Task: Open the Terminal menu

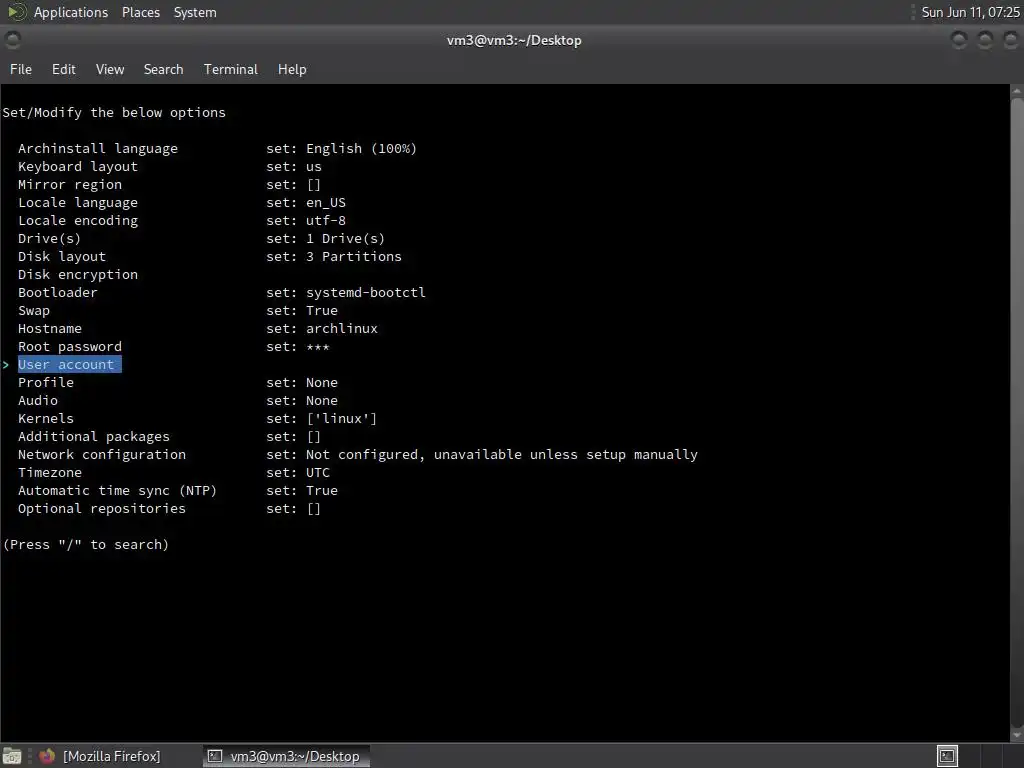Action: (x=231, y=69)
